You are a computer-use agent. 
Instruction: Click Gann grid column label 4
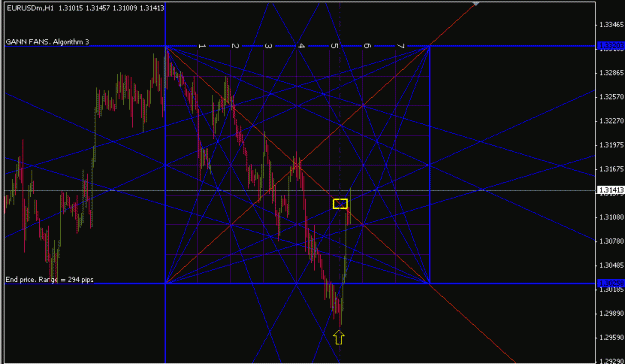[301, 46]
